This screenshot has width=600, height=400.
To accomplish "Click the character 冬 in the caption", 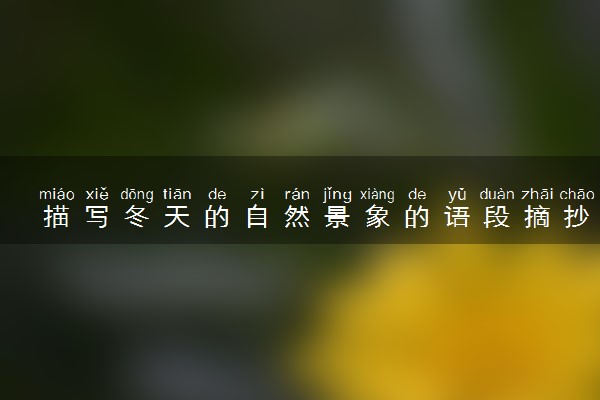I will (x=137, y=217).
